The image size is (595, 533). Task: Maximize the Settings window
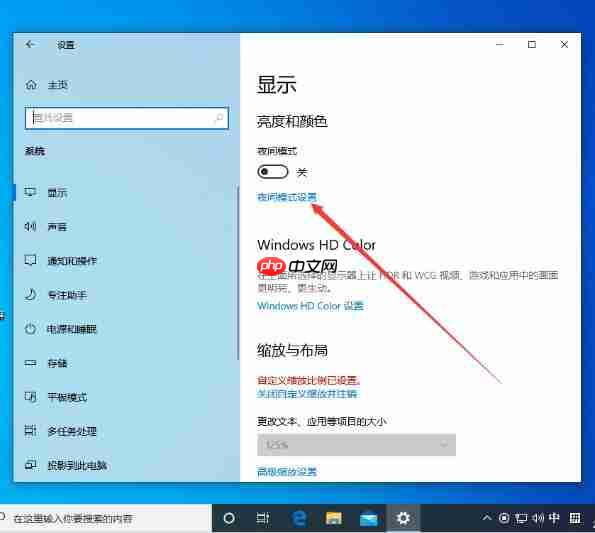[532, 45]
